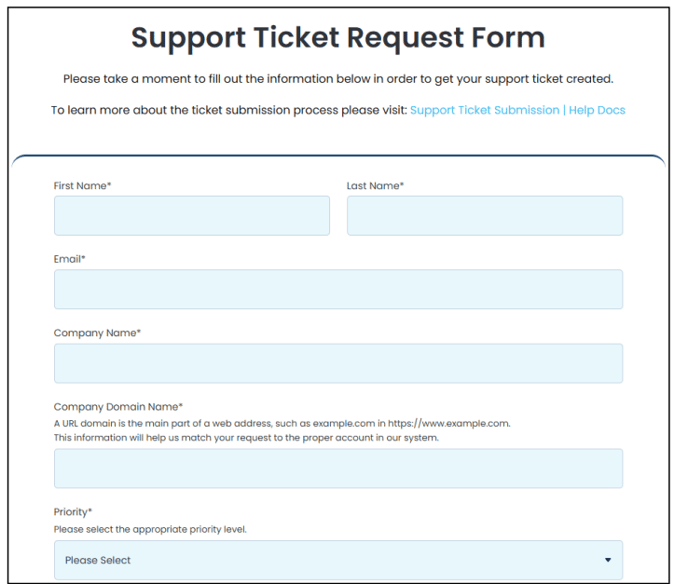Viewport: 688px width, 584px height.
Task: Focus the Last Name text box
Action: pyautogui.click(x=485, y=216)
